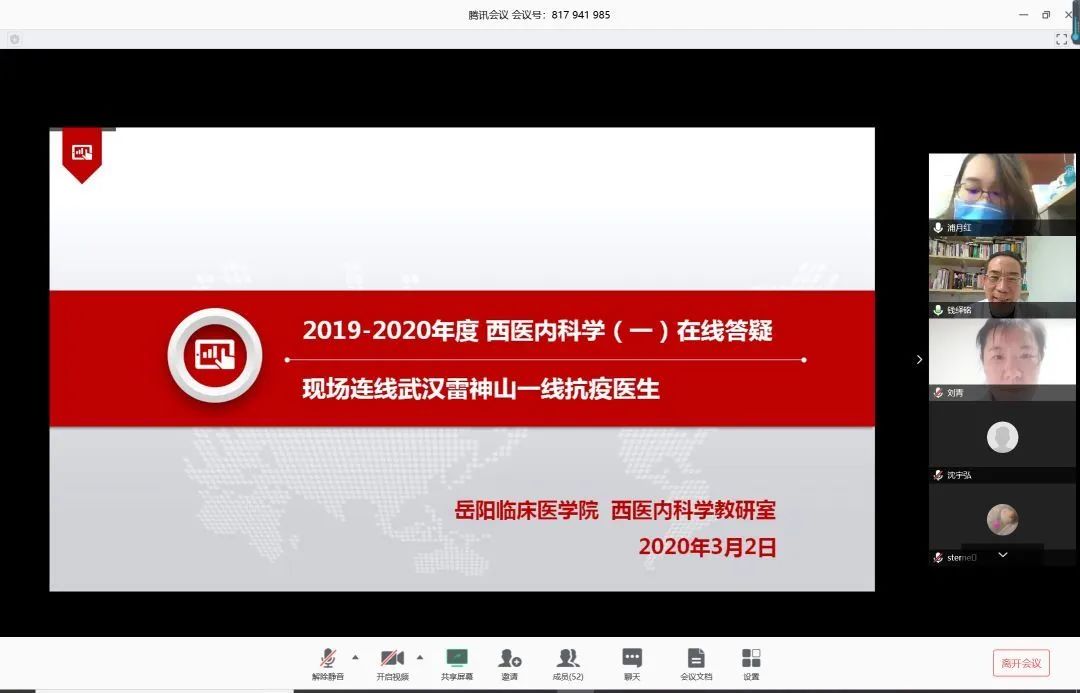1080x693 pixels.
Task: Click 沈宇弘's avatar tile
Action: [1002, 437]
